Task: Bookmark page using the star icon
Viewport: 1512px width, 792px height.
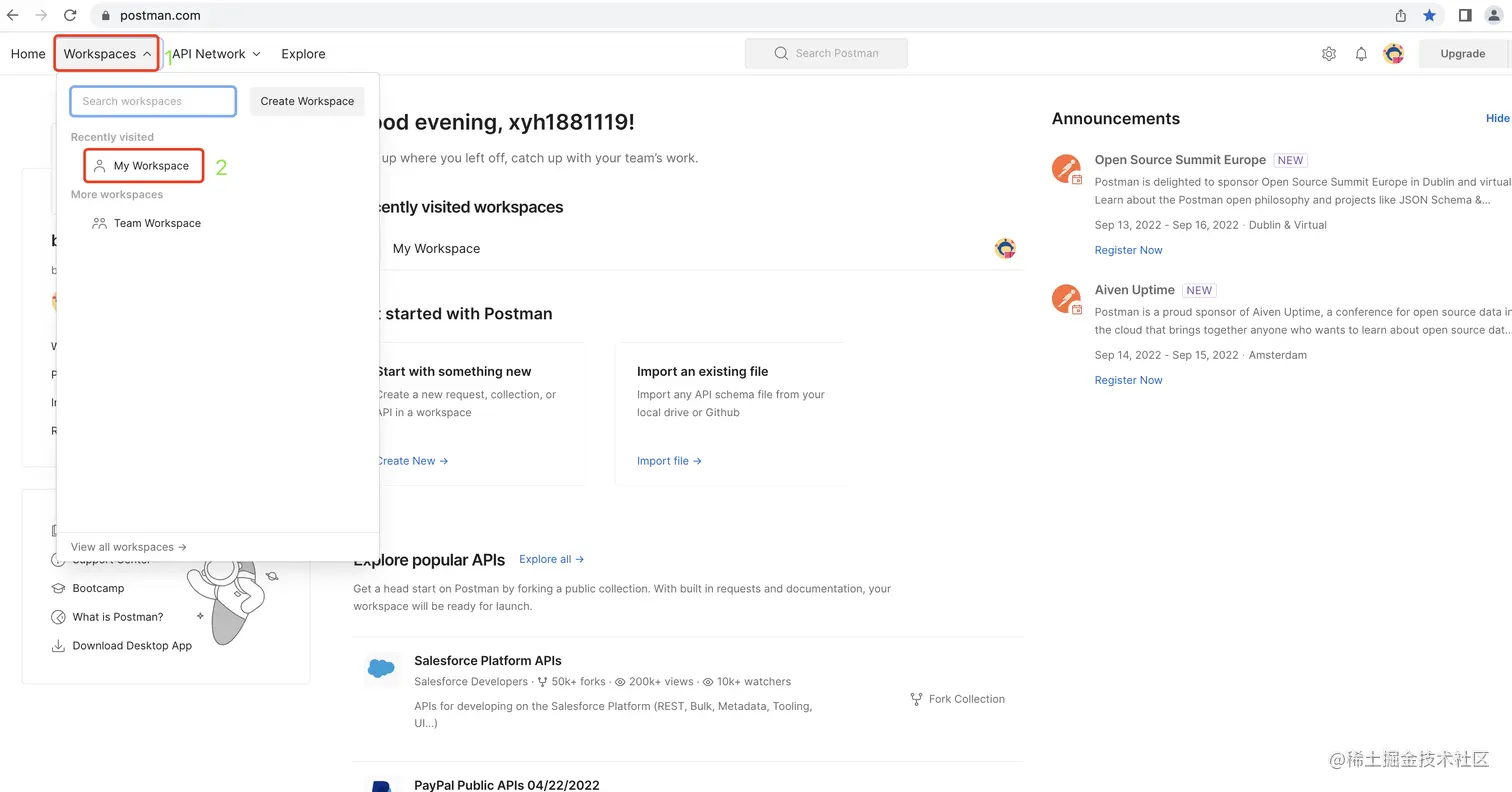Action: click(1430, 15)
